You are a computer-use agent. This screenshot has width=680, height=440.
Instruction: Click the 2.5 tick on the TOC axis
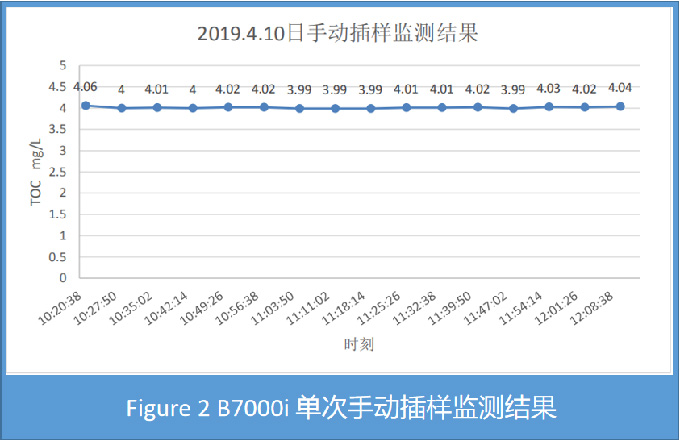point(57,172)
